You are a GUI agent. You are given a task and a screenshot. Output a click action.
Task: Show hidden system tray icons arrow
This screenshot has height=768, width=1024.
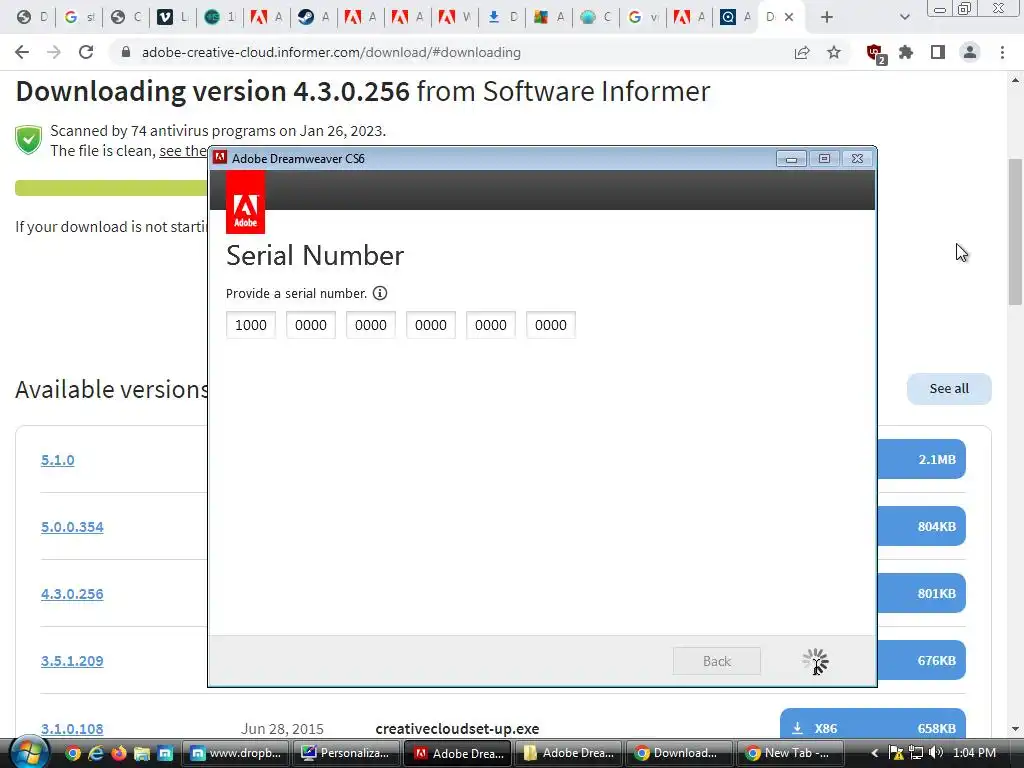pos(874,754)
